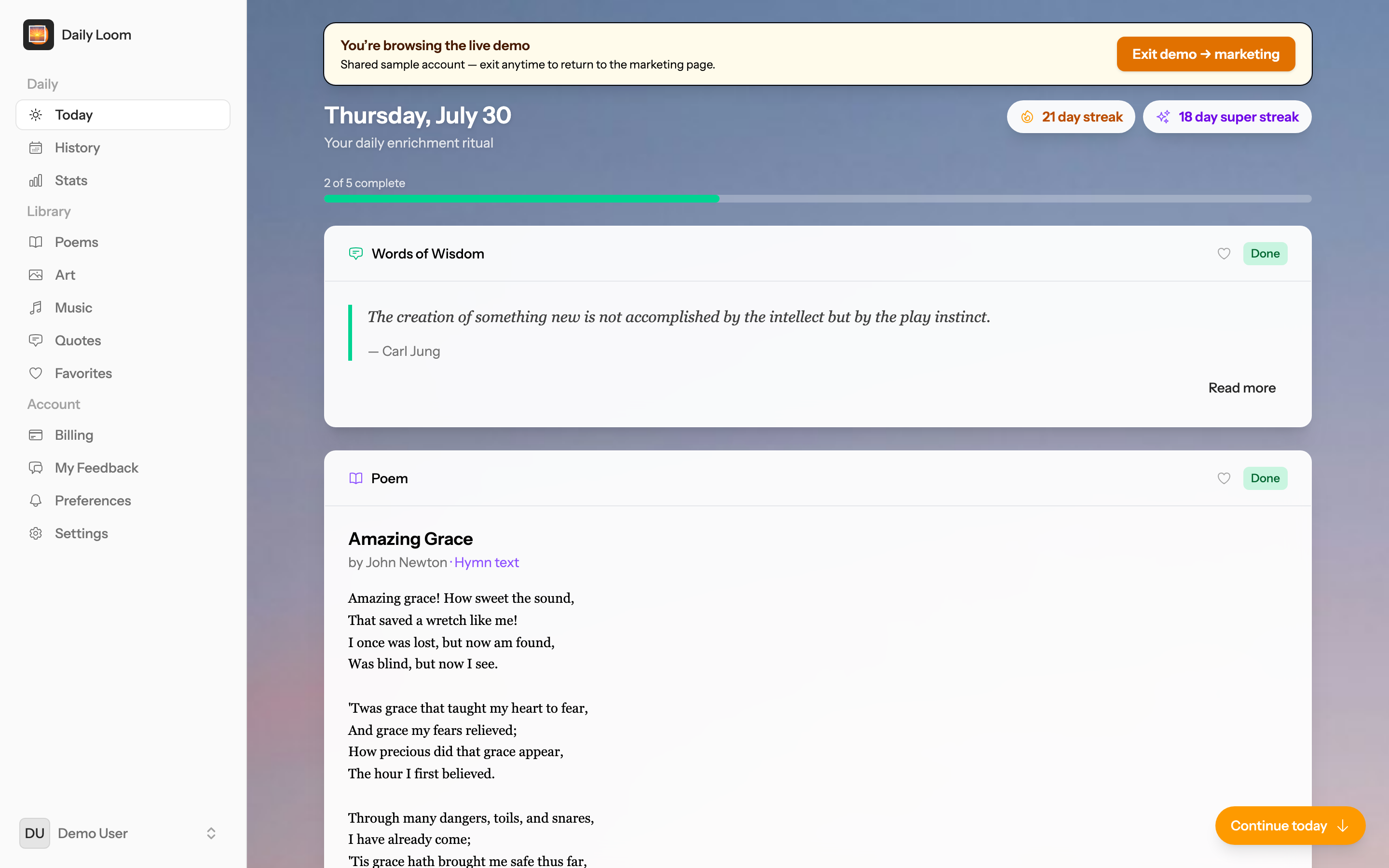Click 'You're browsing the live demo' heading

[x=435, y=45]
